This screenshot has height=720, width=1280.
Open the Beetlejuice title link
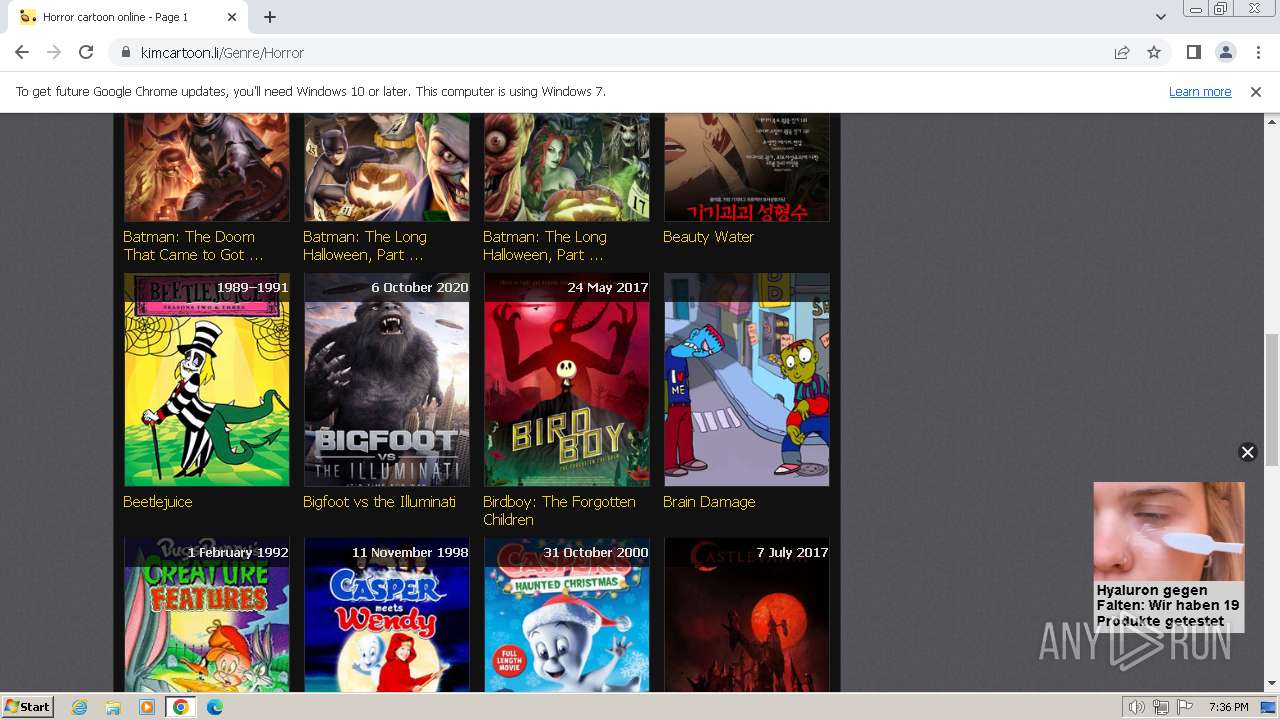157,502
